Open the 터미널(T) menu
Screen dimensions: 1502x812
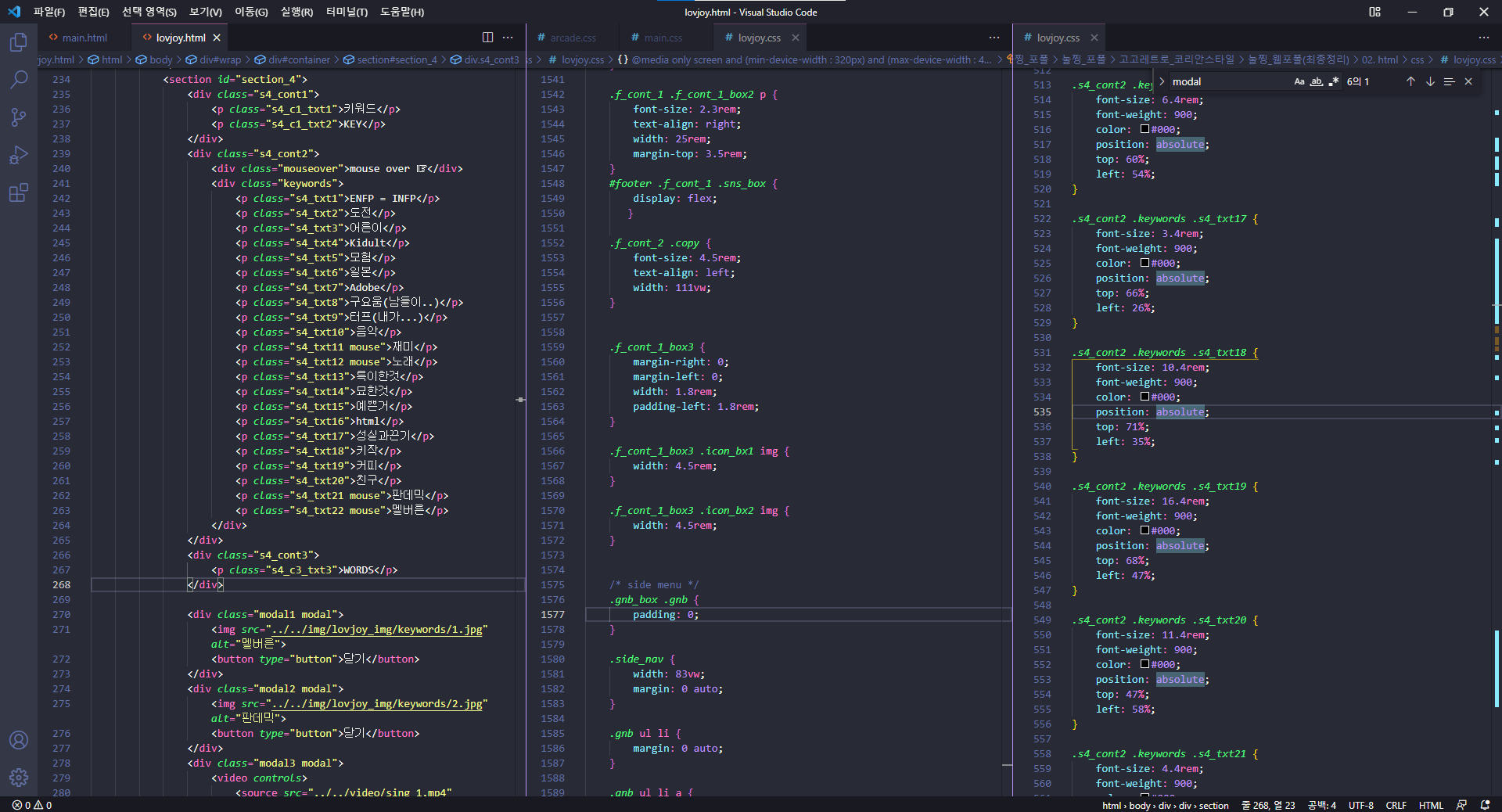[347, 12]
